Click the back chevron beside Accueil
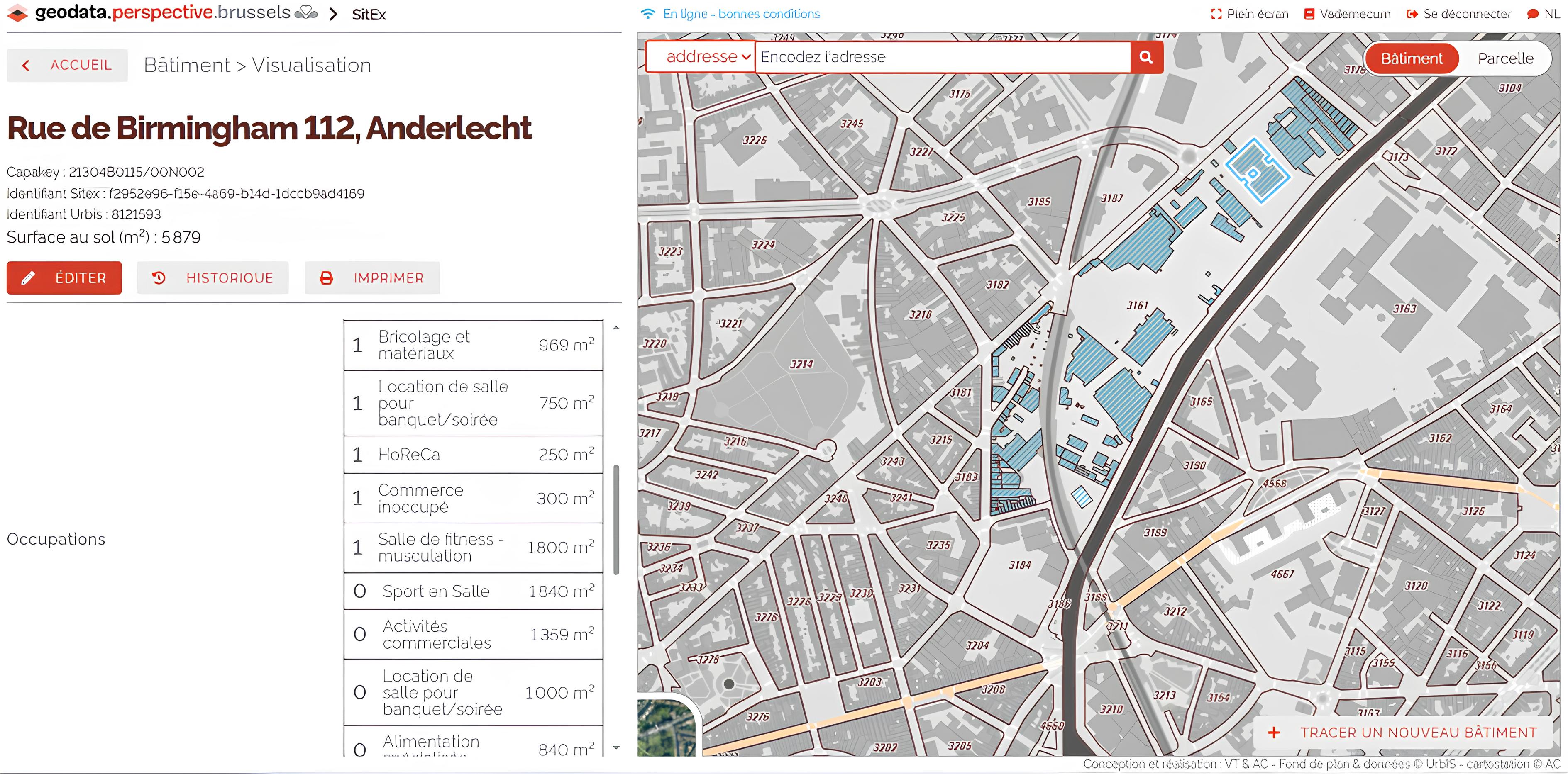The width and height of the screenshot is (1568, 774). point(26,65)
